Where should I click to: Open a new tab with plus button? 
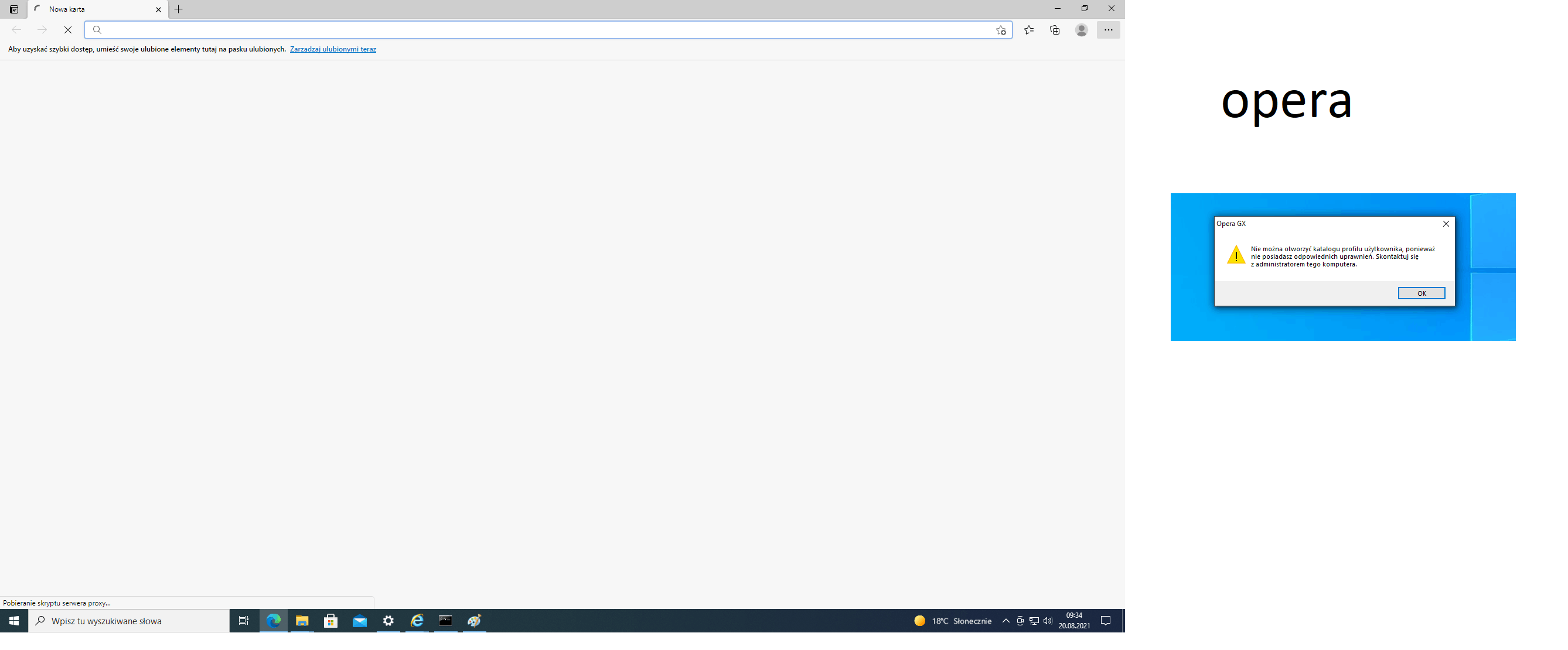coord(178,9)
